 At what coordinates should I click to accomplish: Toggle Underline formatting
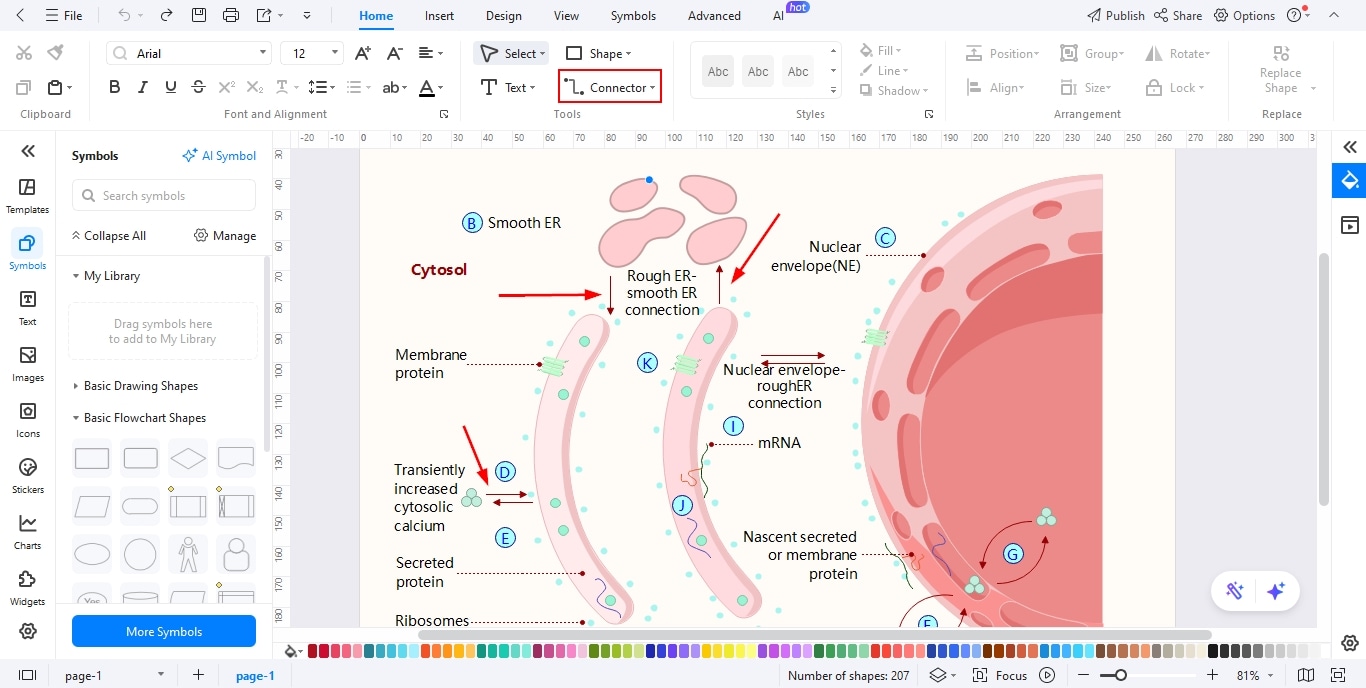pyautogui.click(x=170, y=88)
